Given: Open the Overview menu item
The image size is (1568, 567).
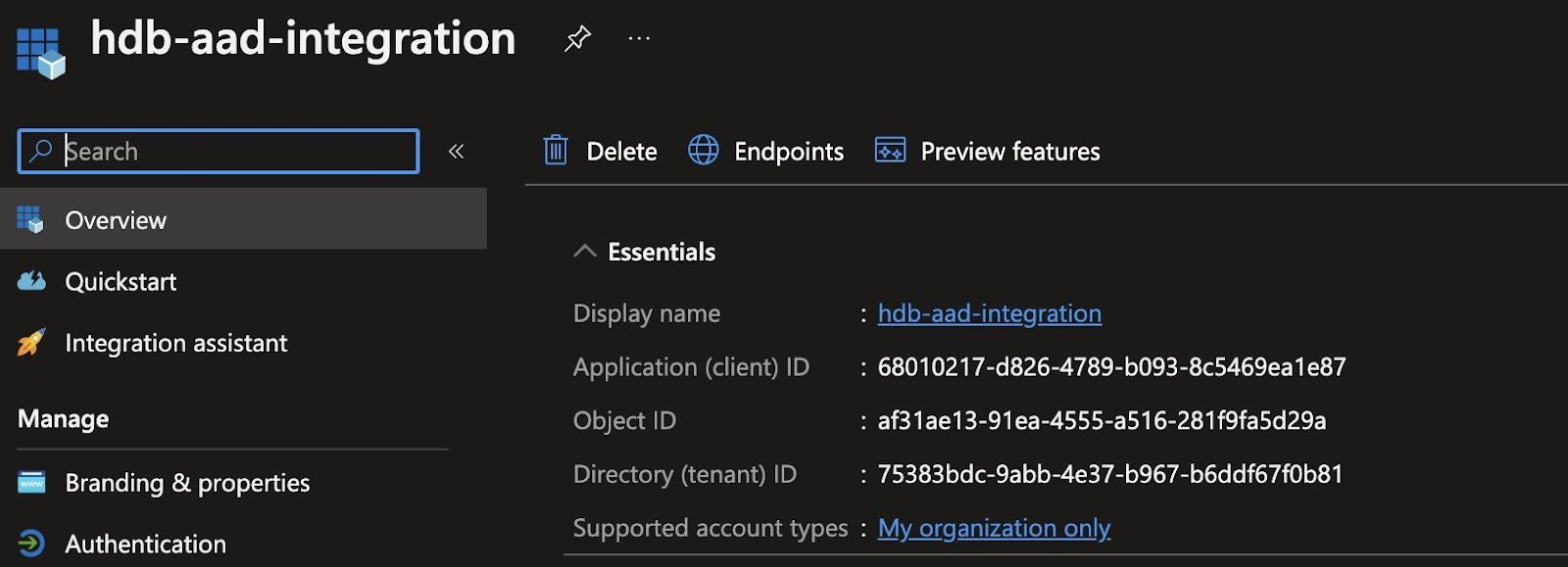Looking at the screenshot, I should (x=116, y=220).
